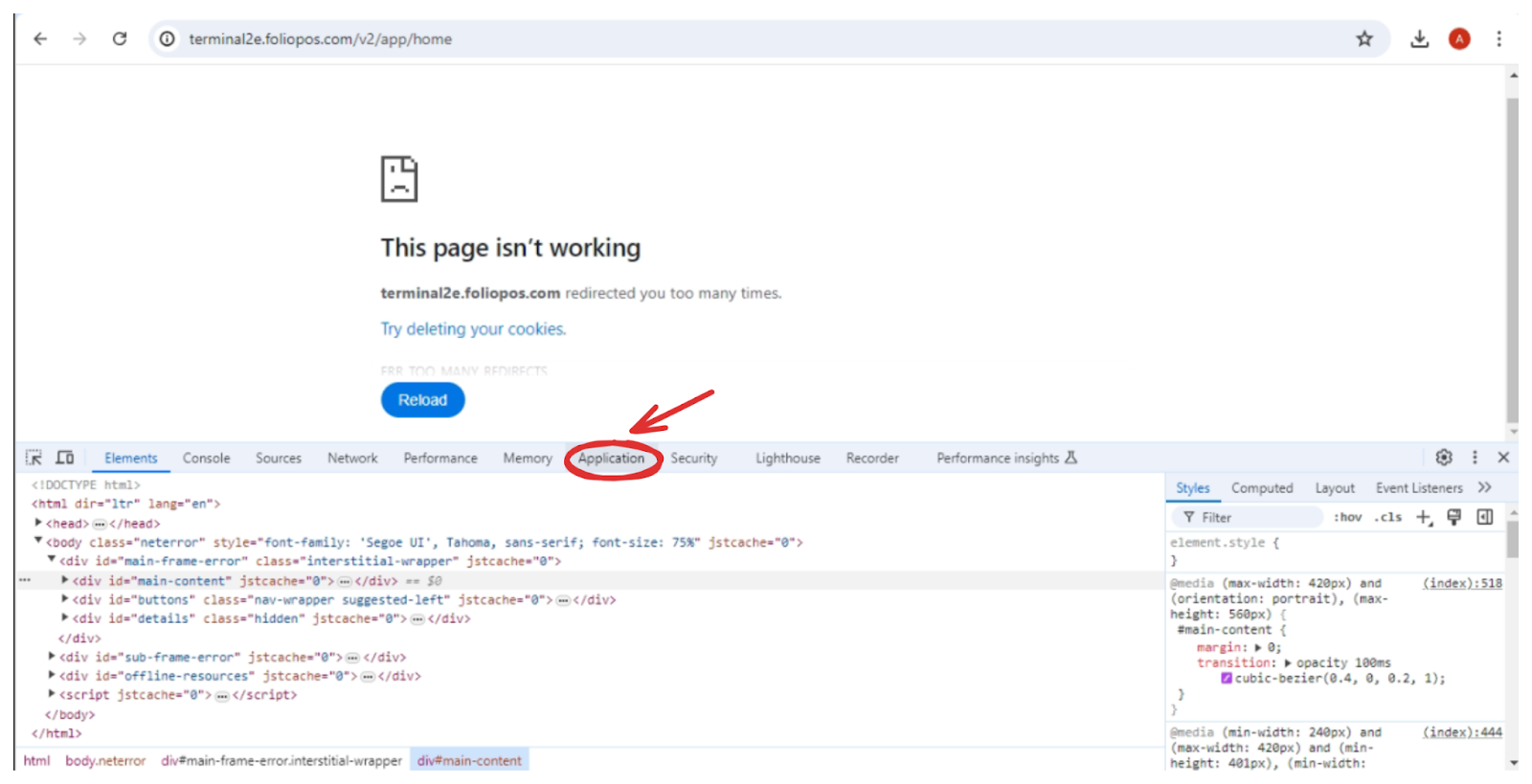The height and width of the screenshot is (784, 1532).
Task: Select the Styles sub-tab
Action: point(1193,488)
